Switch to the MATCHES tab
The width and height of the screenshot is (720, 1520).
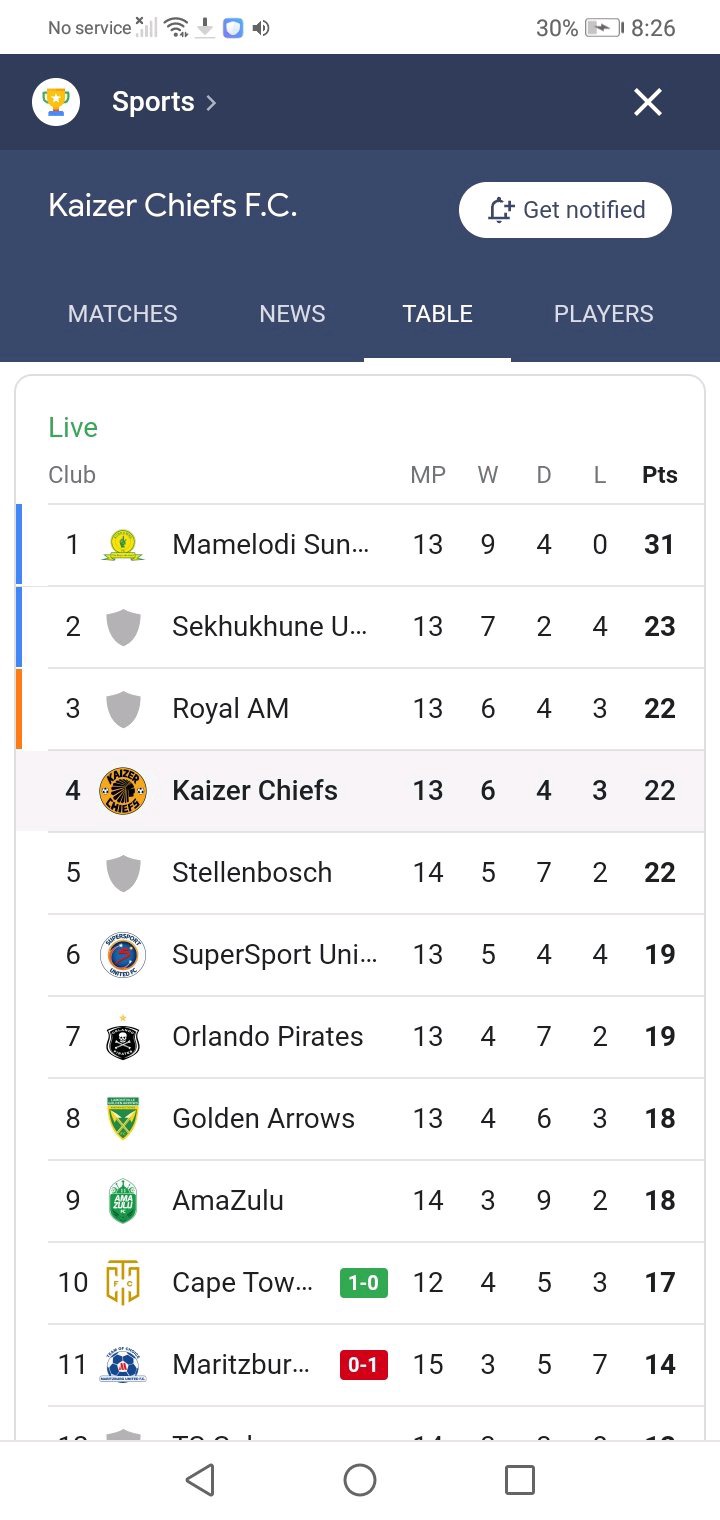pos(122,314)
